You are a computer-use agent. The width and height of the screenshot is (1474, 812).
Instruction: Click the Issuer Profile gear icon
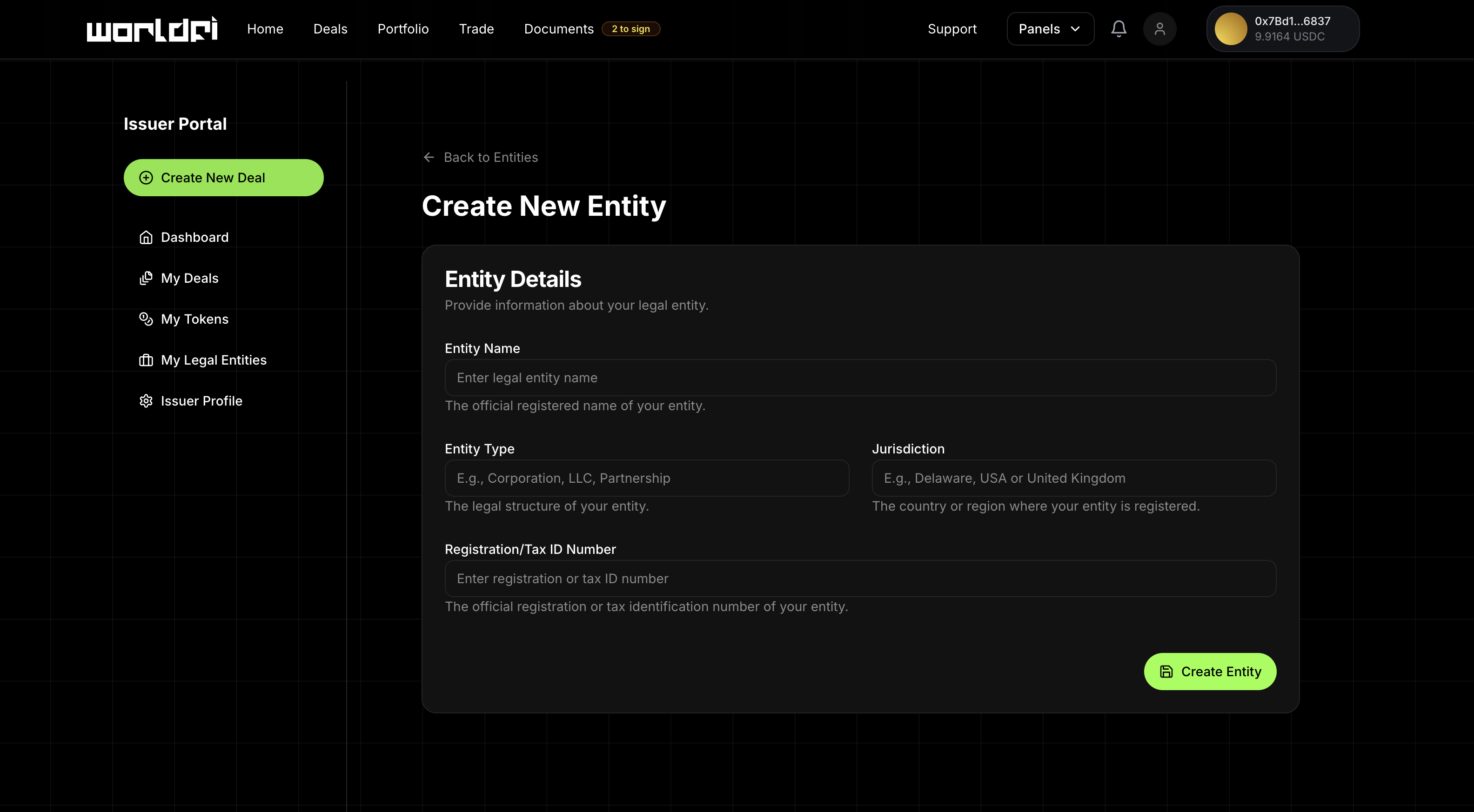point(146,401)
